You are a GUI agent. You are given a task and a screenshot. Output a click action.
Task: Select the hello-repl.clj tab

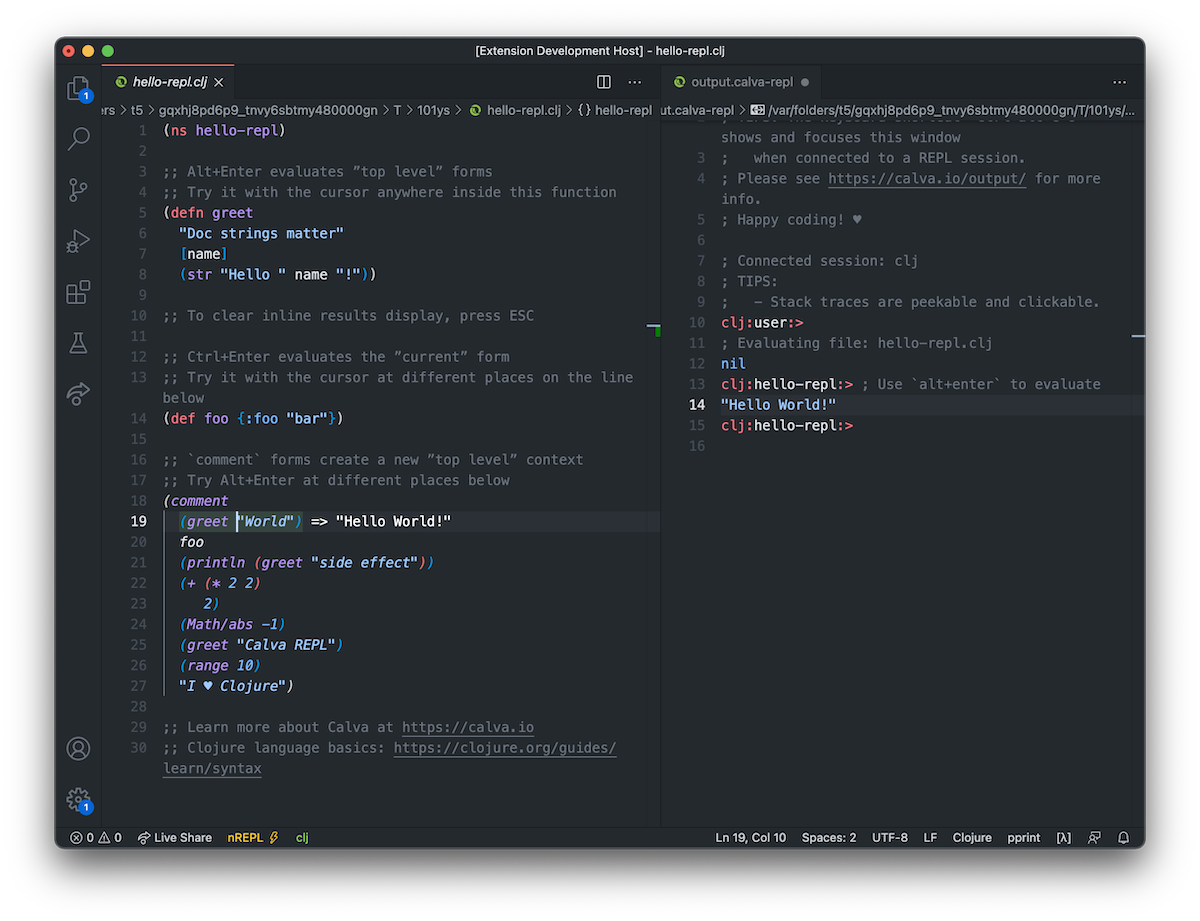click(168, 82)
